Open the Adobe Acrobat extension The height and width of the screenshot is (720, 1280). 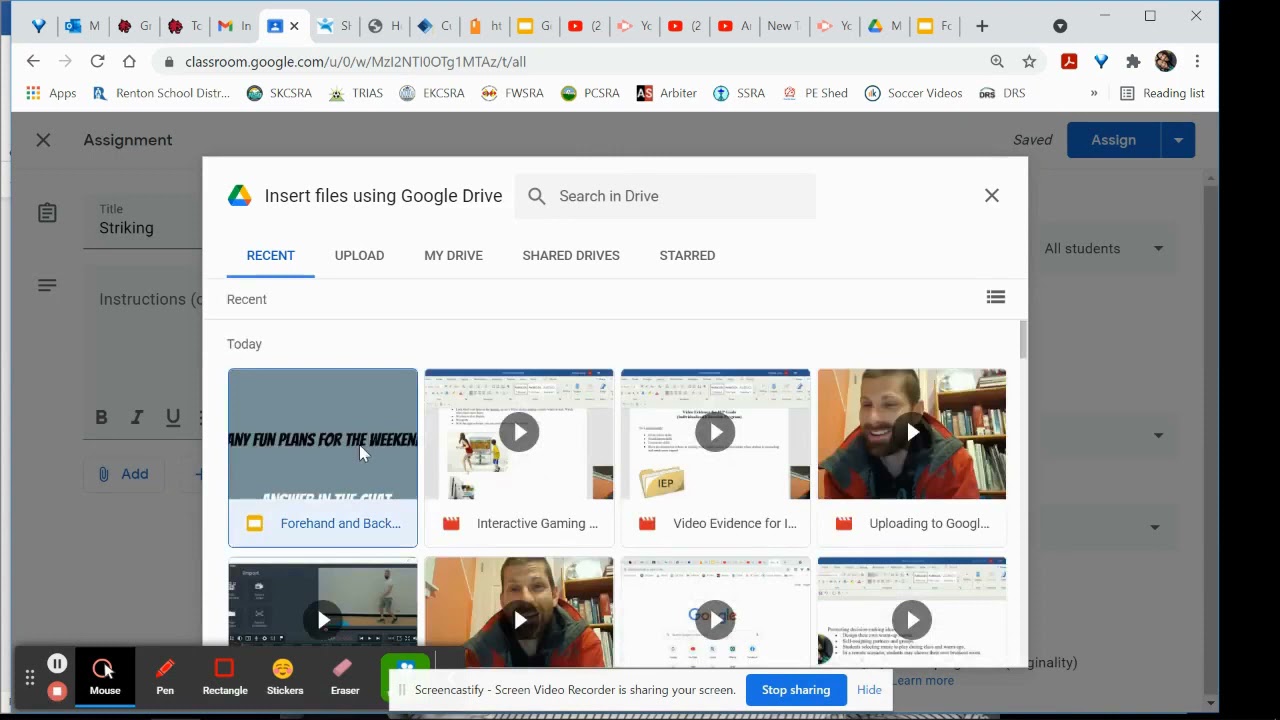pyautogui.click(x=1069, y=61)
